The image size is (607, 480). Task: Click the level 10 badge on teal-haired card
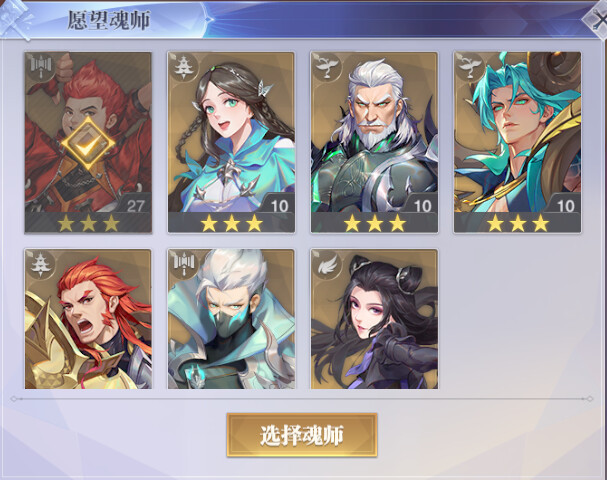click(565, 205)
